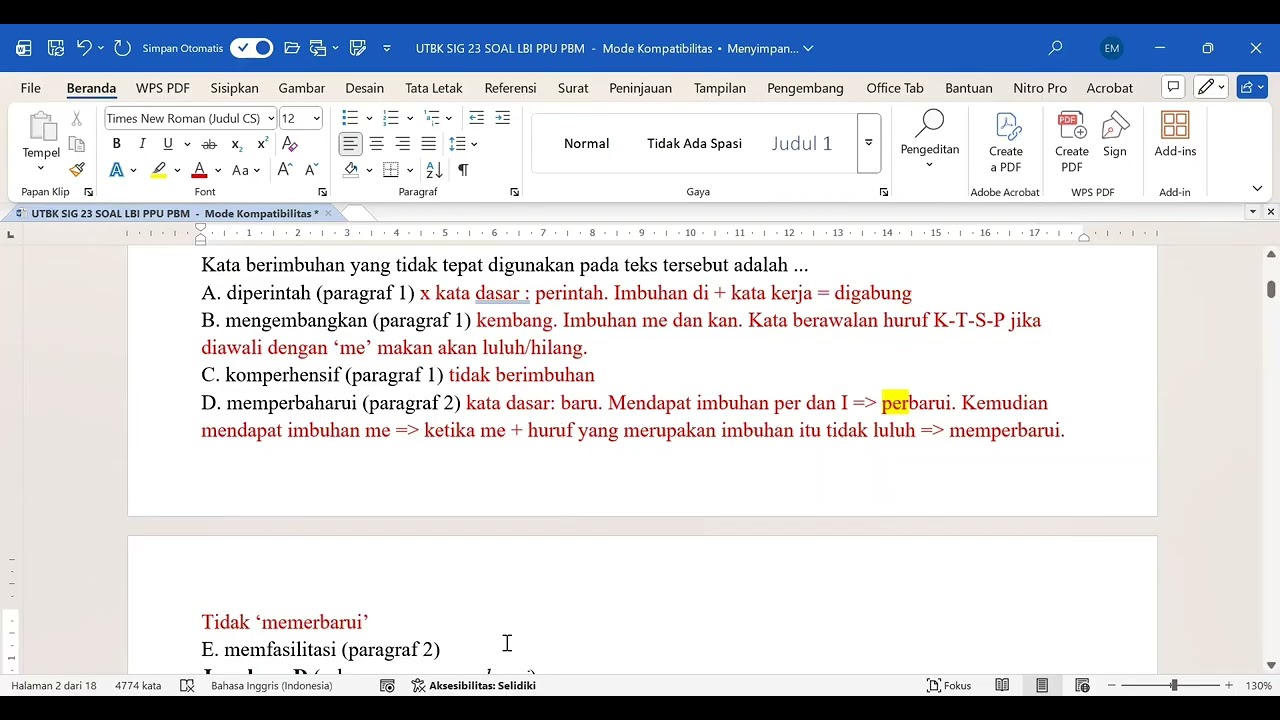Image resolution: width=1280 pixels, height=720 pixels.
Task: Increase paragraph indent
Action: (x=502, y=118)
